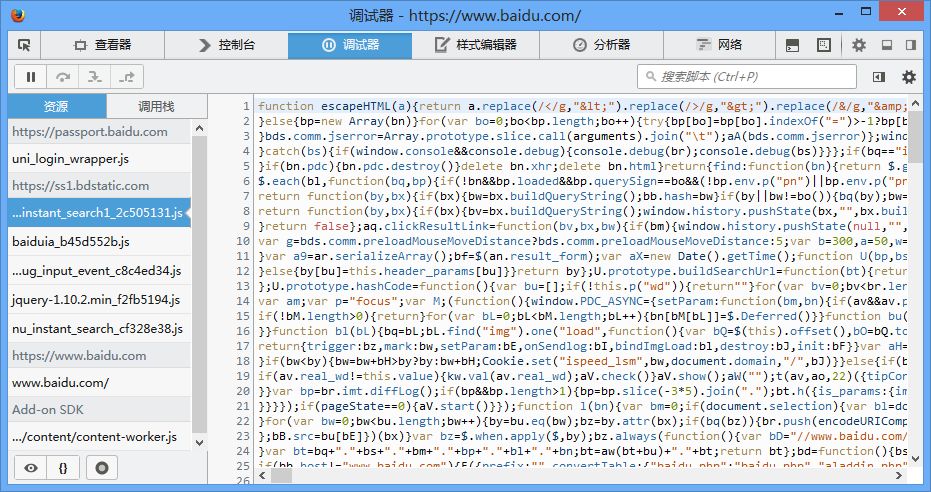
Task: Click sources list scroll up arrow
Action: [x=200, y=128]
